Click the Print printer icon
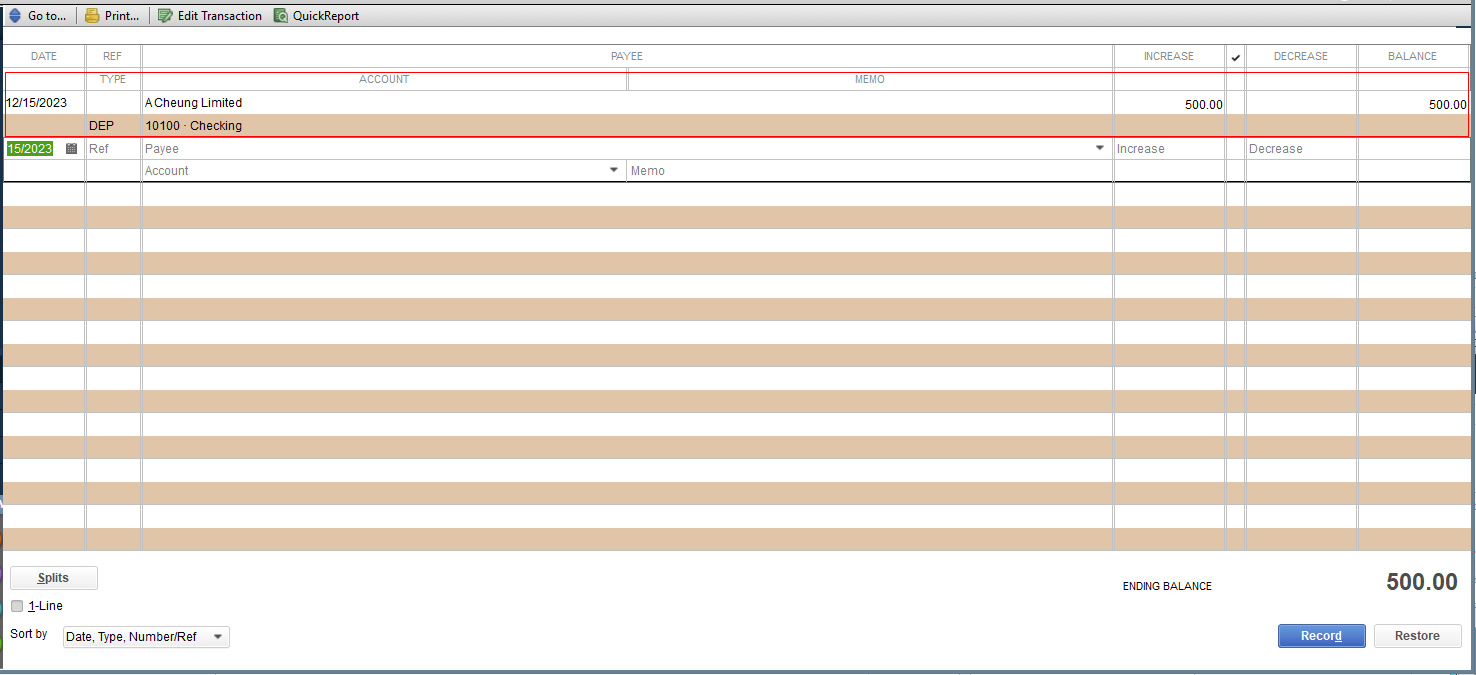The height and width of the screenshot is (675, 1476). [x=92, y=16]
